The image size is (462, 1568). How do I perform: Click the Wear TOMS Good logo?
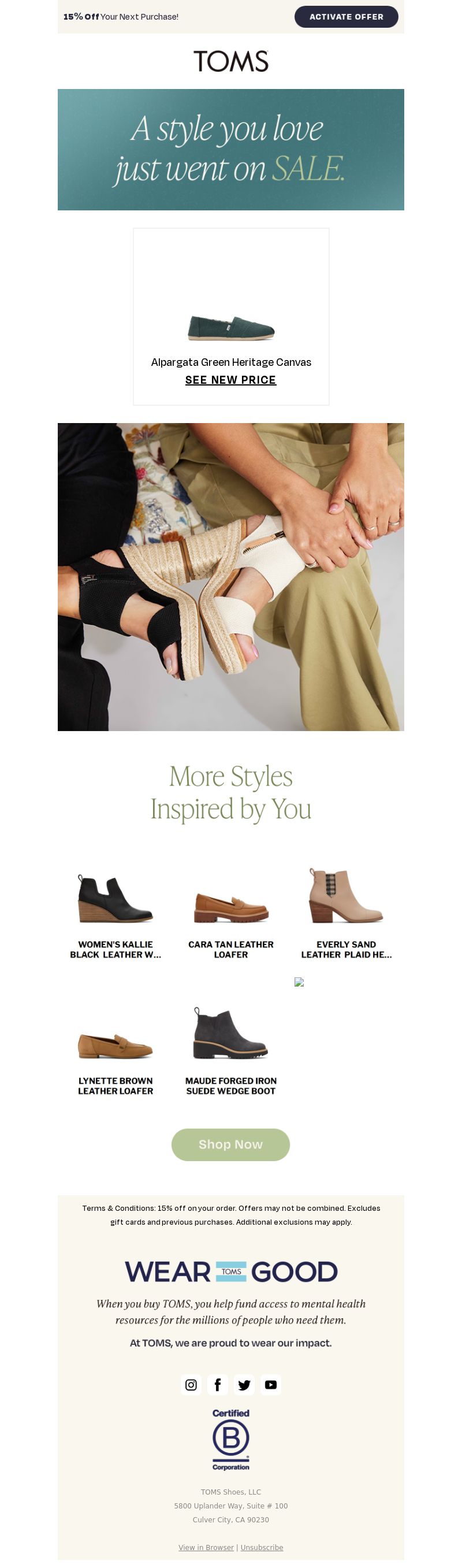(231, 1272)
